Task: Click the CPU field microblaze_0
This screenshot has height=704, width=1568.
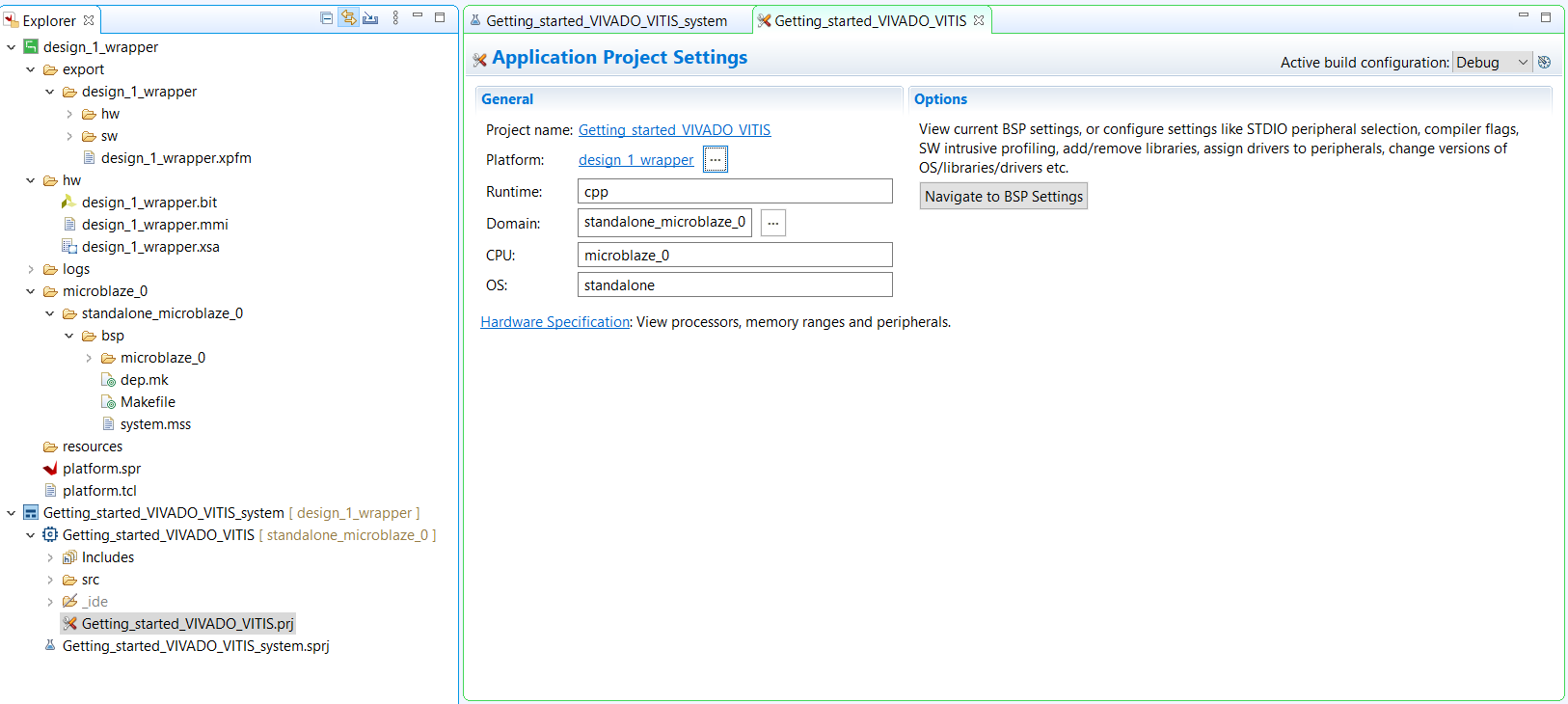Action: click(x=735, y=256)
